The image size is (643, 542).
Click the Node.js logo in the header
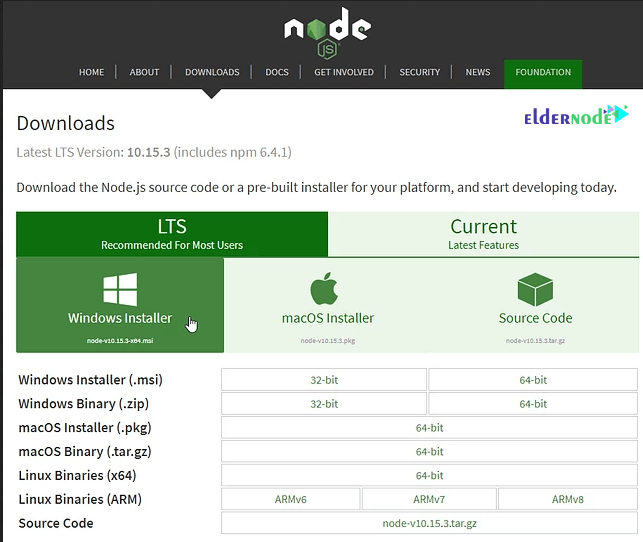click(327, 32)
